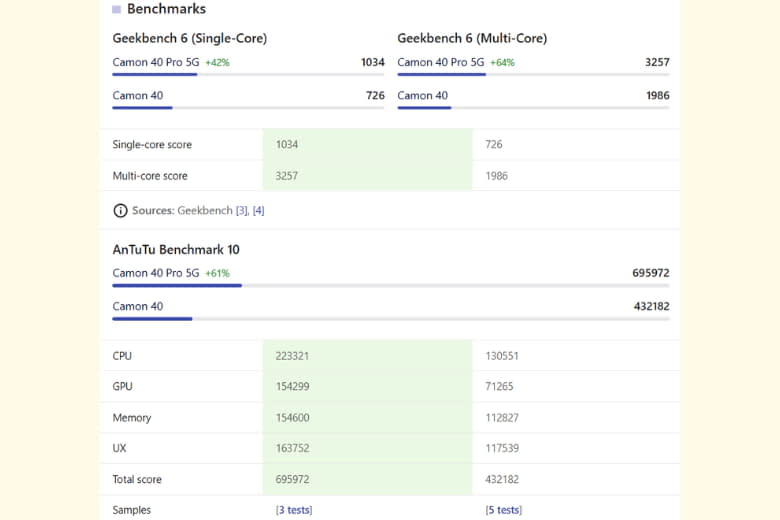Open the [5 tests] samples link
This screenshot has height=520, width=780.
503,510
